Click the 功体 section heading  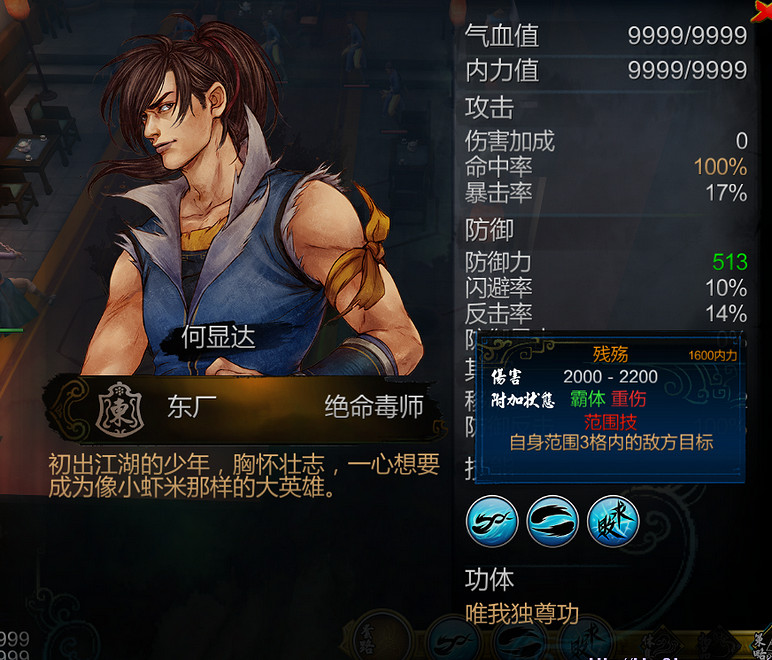pos(489,579)
